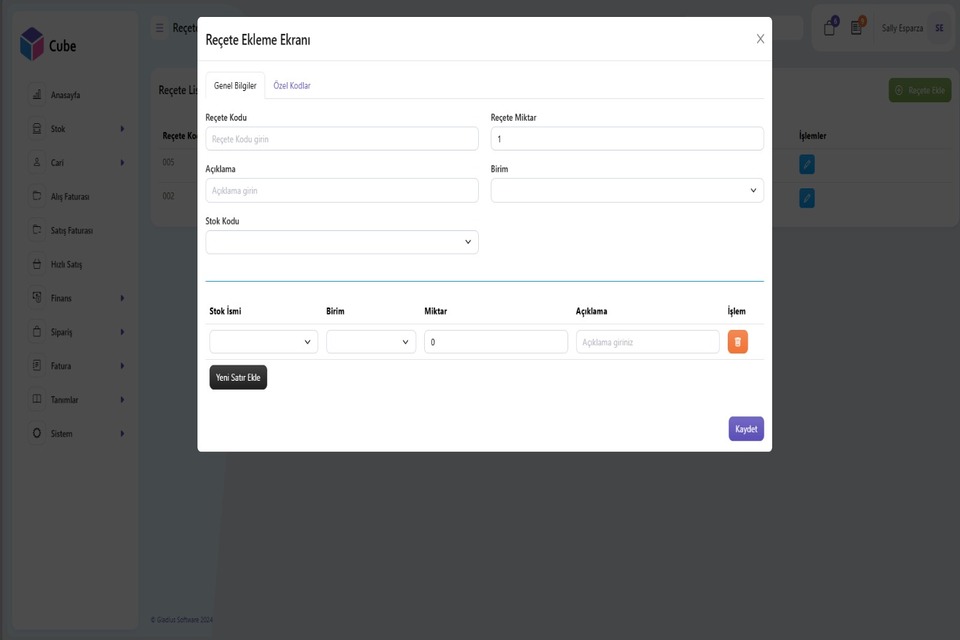960x640 pixels.
Task: Select the Genel Bilgiler tab
Action: (x=235, y=86)
